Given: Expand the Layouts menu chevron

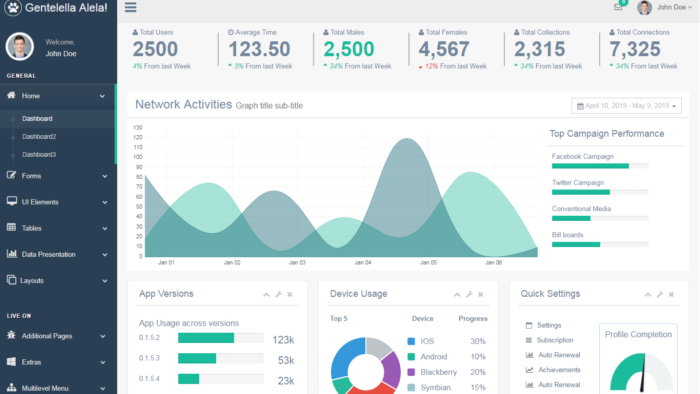Looking at the screenshot, I should point(104,281).
